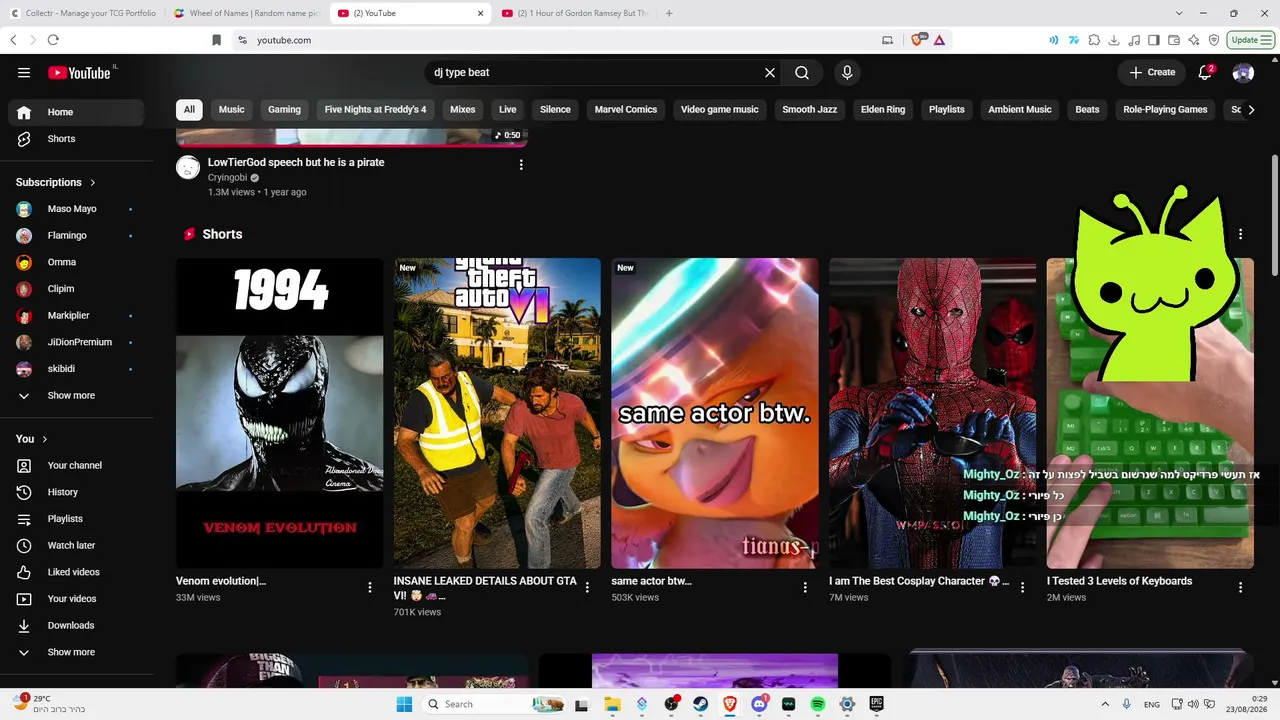Go to Home in the sidebar

click(x=76, y=112)
